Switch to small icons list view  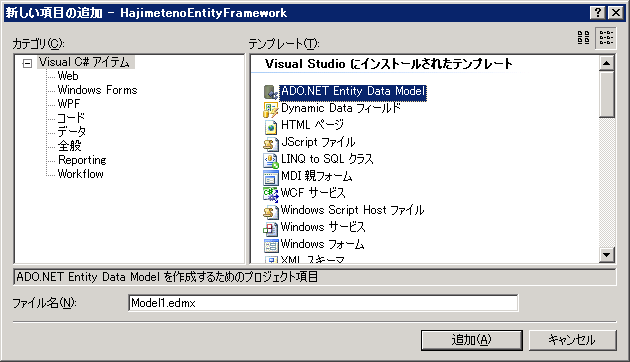606,37
